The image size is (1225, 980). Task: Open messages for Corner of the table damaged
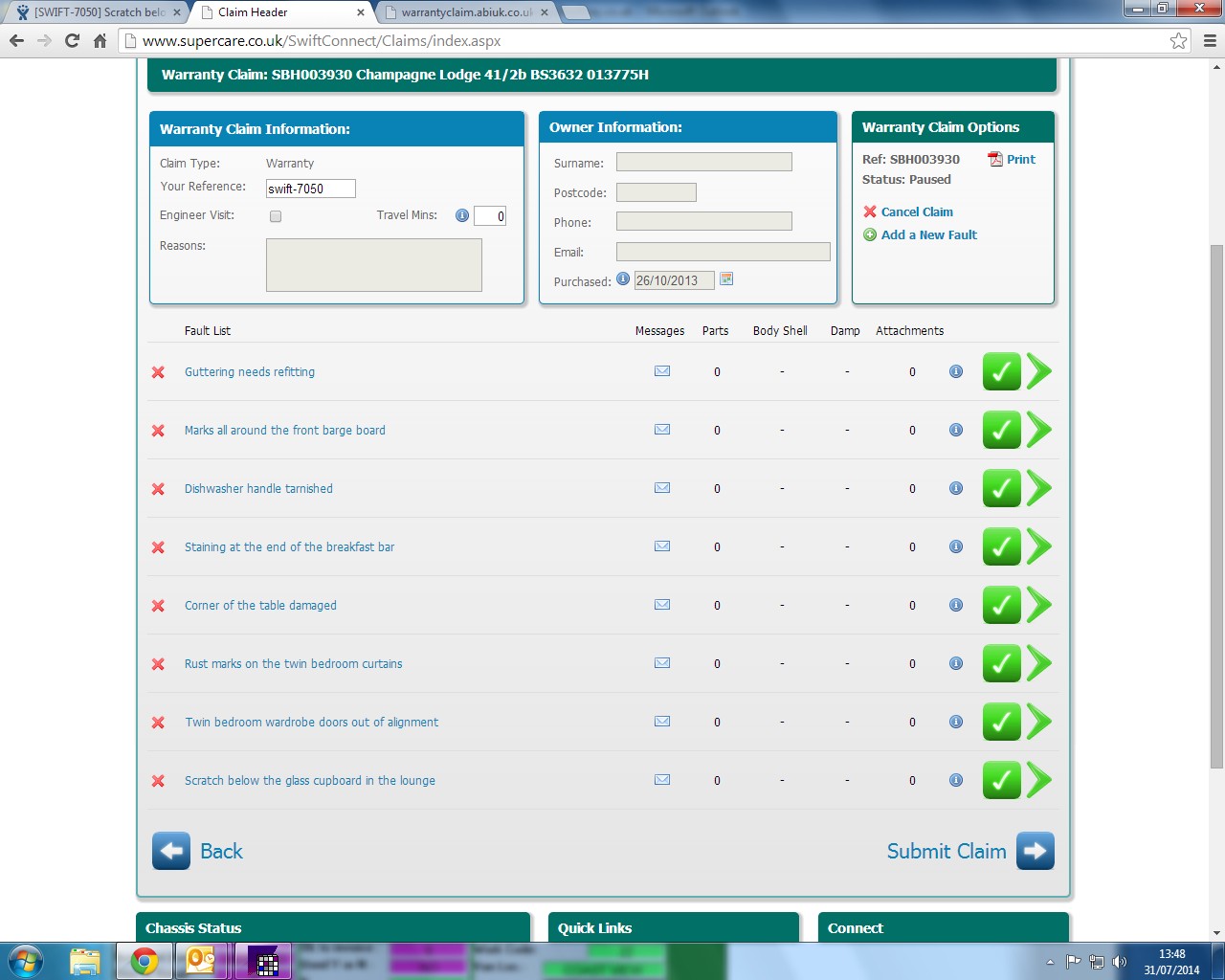pos(662,605)
